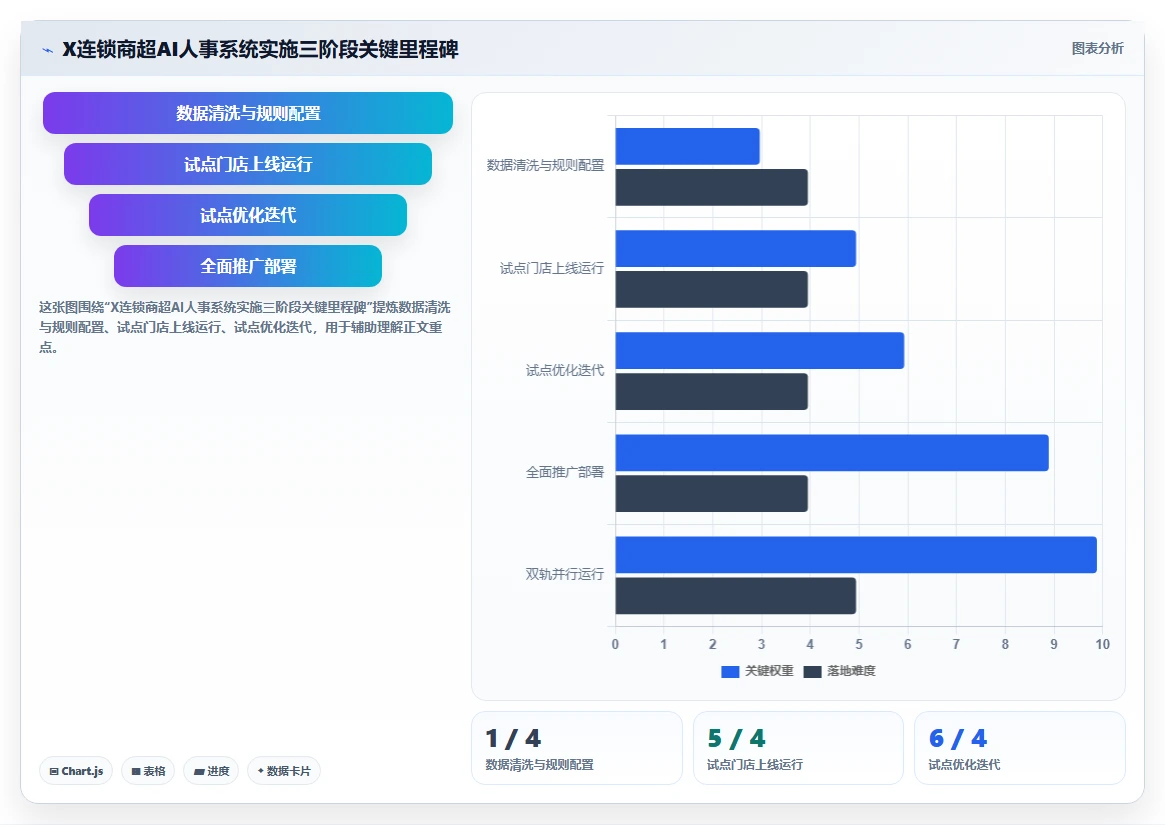Toggle 落地难度 legend swatch

coord(812,671)
